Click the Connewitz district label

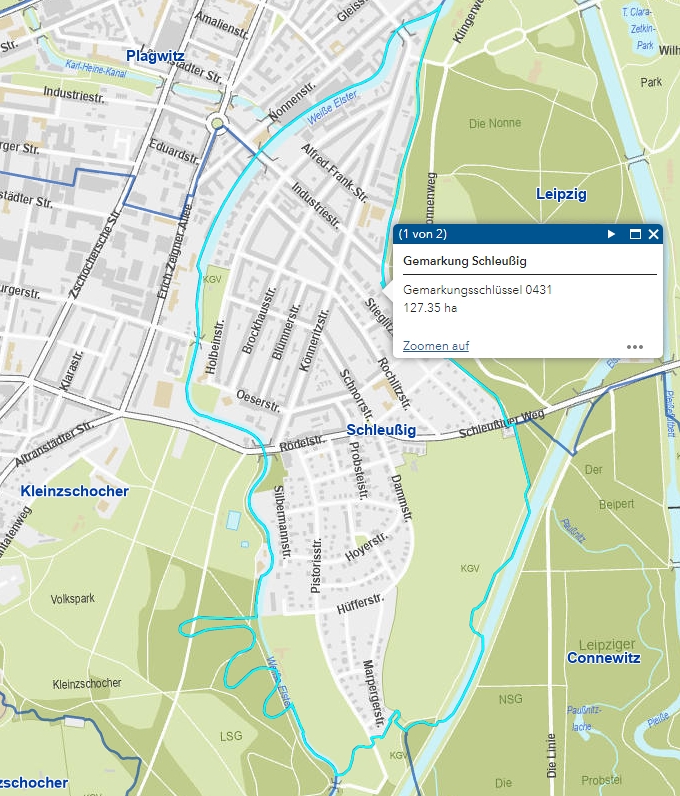pos(603,658)
